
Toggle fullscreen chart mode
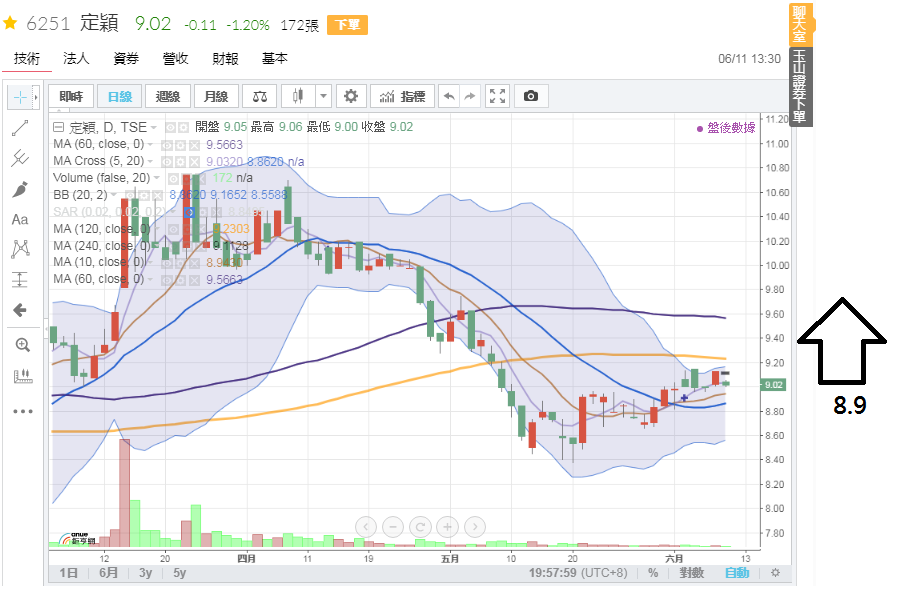point(497,96)
